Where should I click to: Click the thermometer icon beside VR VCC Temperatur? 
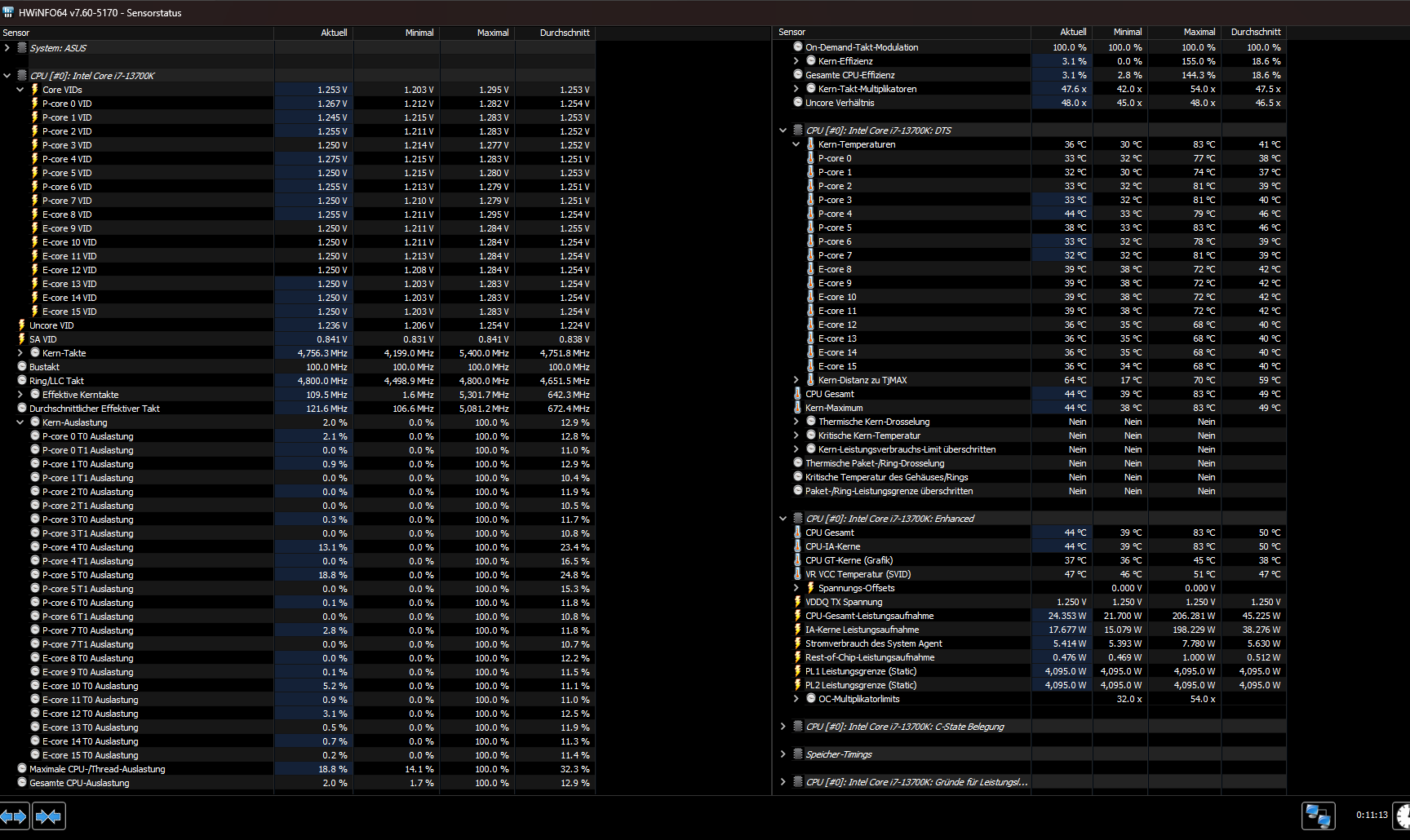(798, 574)
